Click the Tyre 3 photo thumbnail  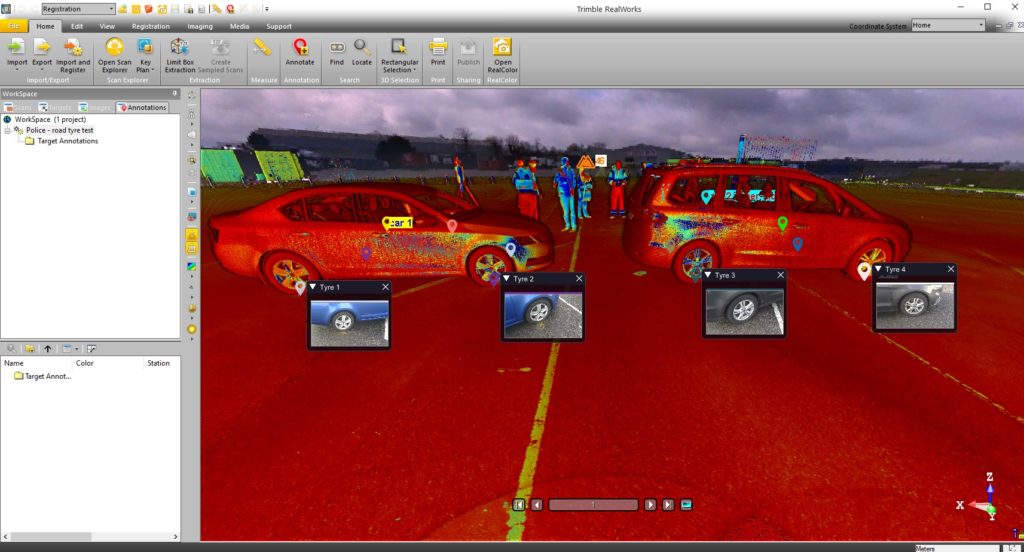click(x=744, y=311)
